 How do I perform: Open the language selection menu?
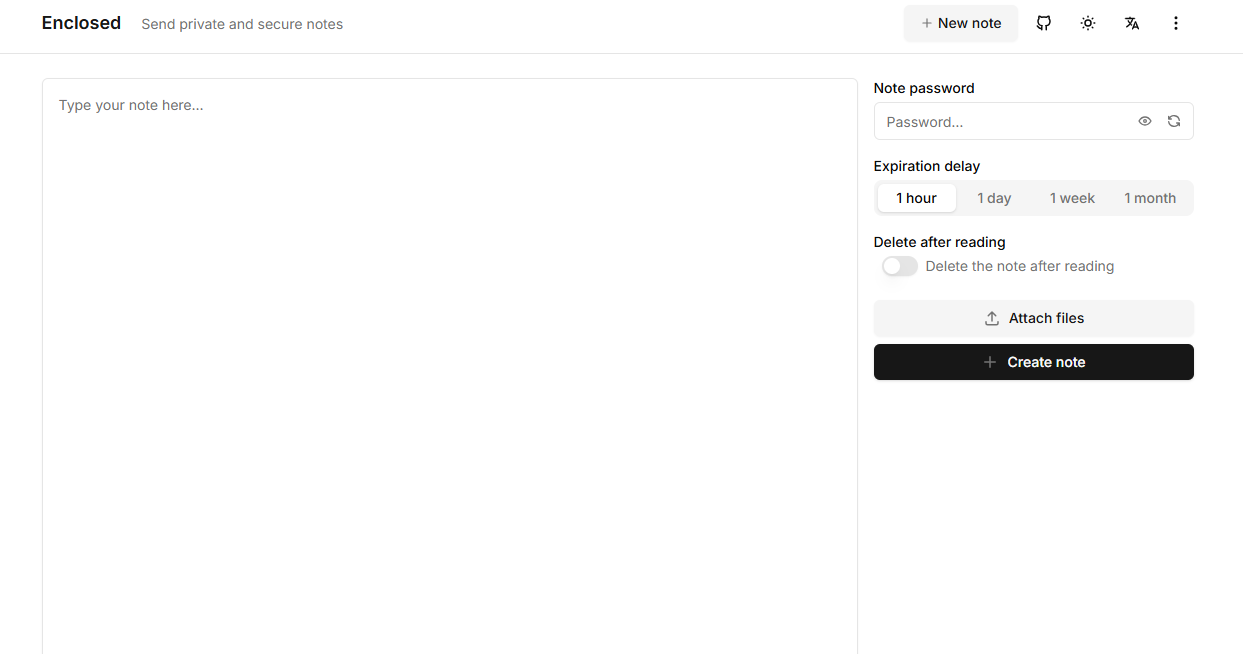[x=1131, y=22]
